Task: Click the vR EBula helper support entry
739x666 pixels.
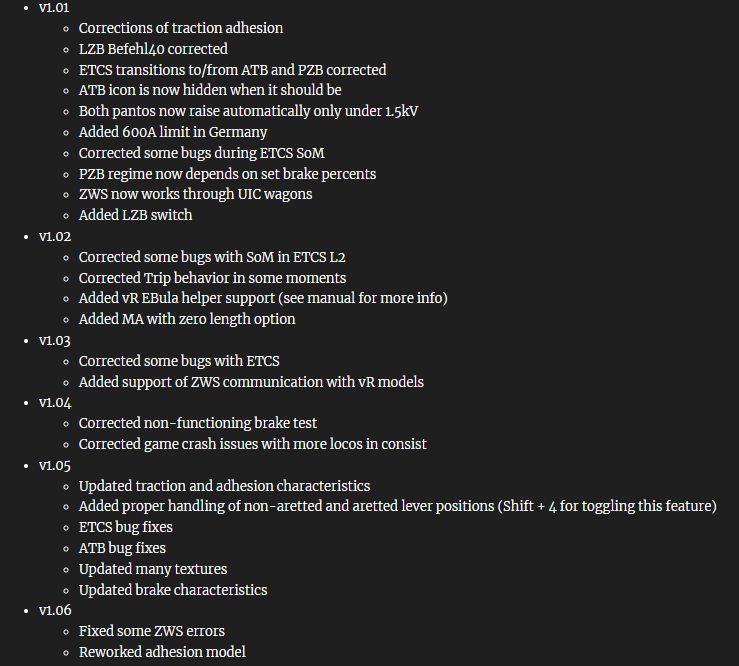Action: pos(263,298)
